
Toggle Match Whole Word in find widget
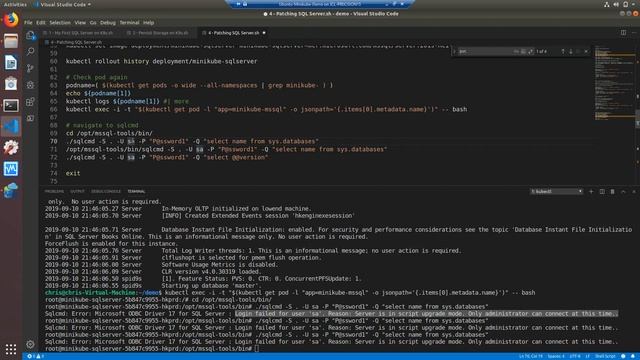coord(523,51)
